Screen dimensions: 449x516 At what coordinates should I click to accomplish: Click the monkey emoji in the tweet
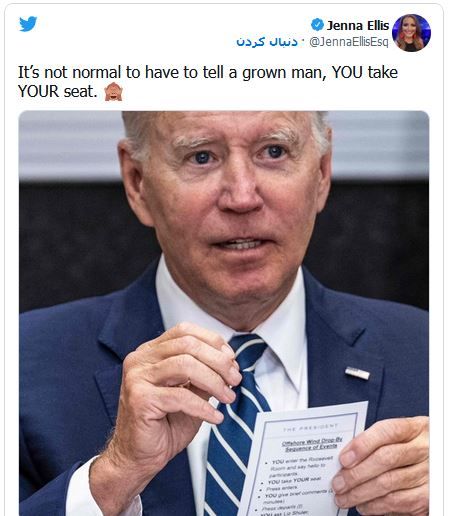pos(113,91)
